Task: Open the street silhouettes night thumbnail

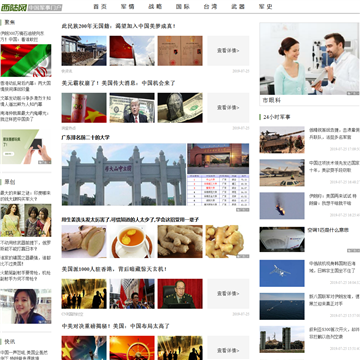Action: point(84,294)
